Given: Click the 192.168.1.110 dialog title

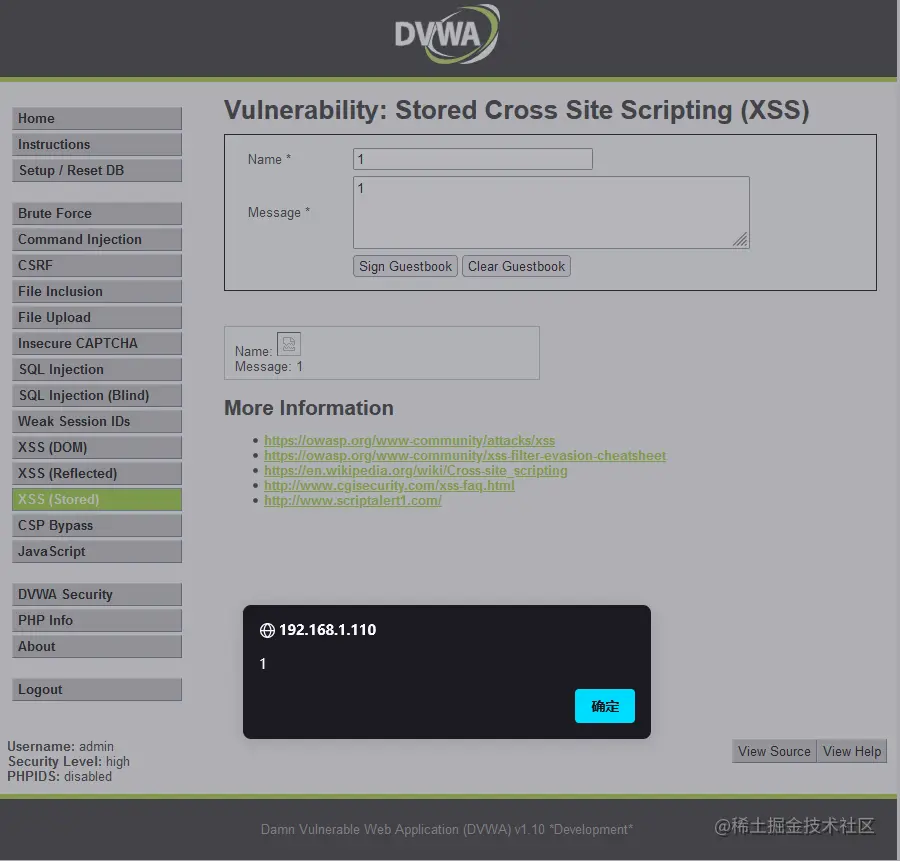Looking at the screenshot, I should click(327, 630).
